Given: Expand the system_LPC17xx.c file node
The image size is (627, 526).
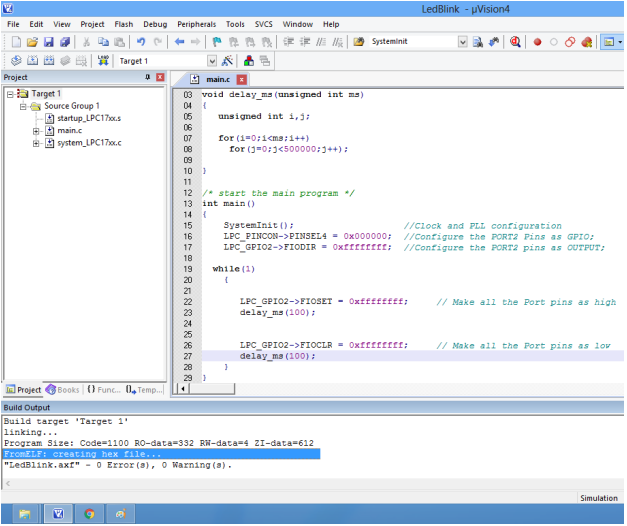Looking at the screenshot, I should 36,143.
